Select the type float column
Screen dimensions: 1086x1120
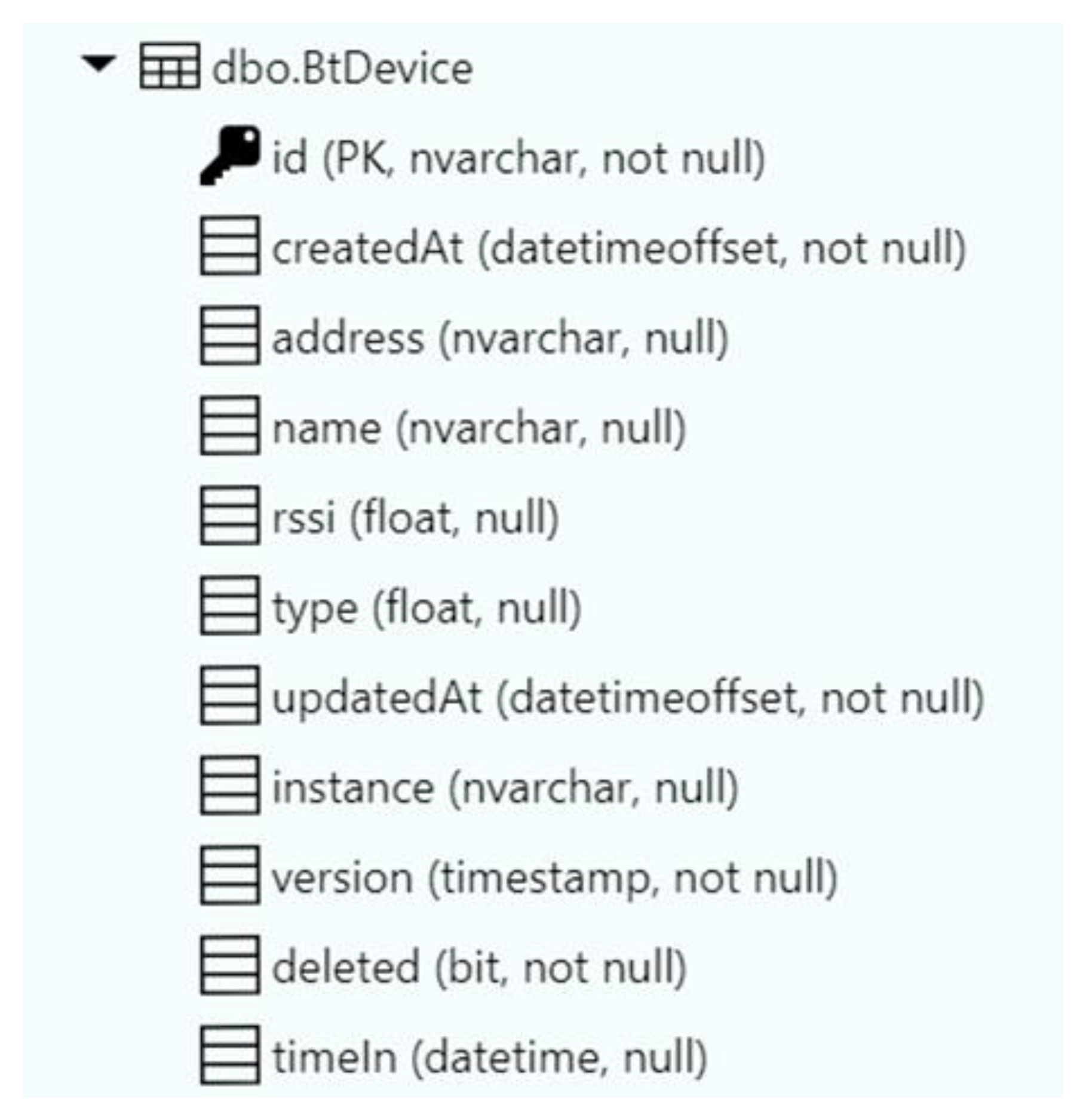pyautogui.click(x=427, y=608)
